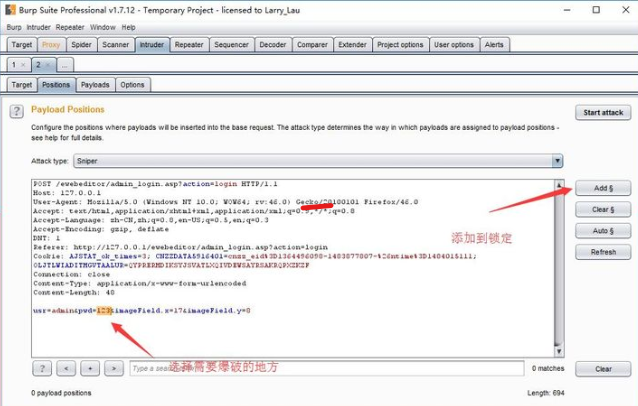Screen dimensions: 638x406
Task: Close Intruder attack tab 2
Action: 48,65
